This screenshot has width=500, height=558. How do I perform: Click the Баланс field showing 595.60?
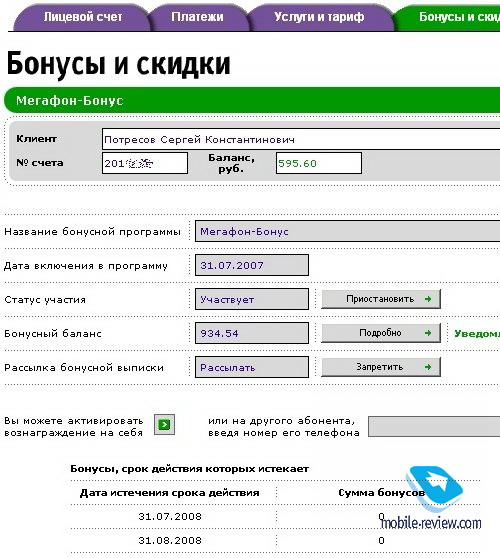319,163
